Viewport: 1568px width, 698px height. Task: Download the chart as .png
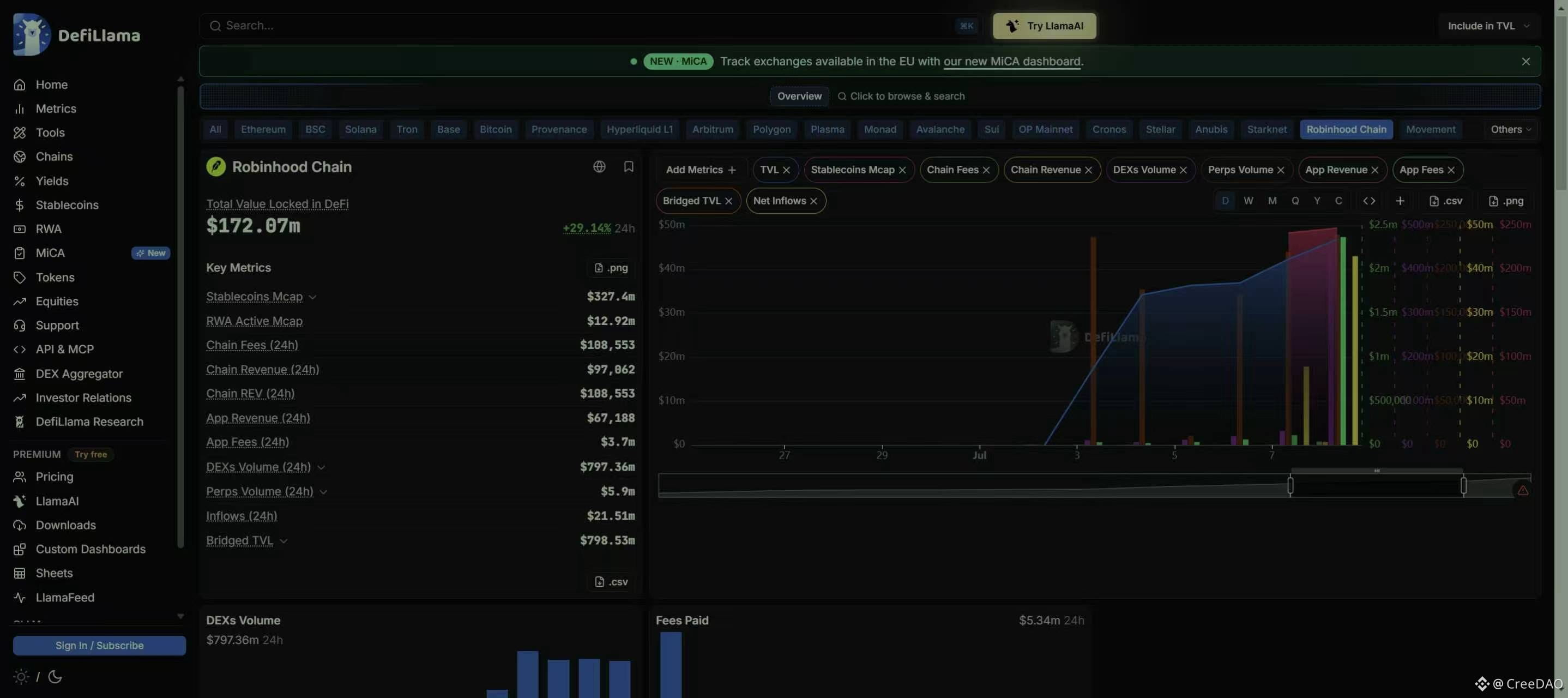click(1506, 201)
